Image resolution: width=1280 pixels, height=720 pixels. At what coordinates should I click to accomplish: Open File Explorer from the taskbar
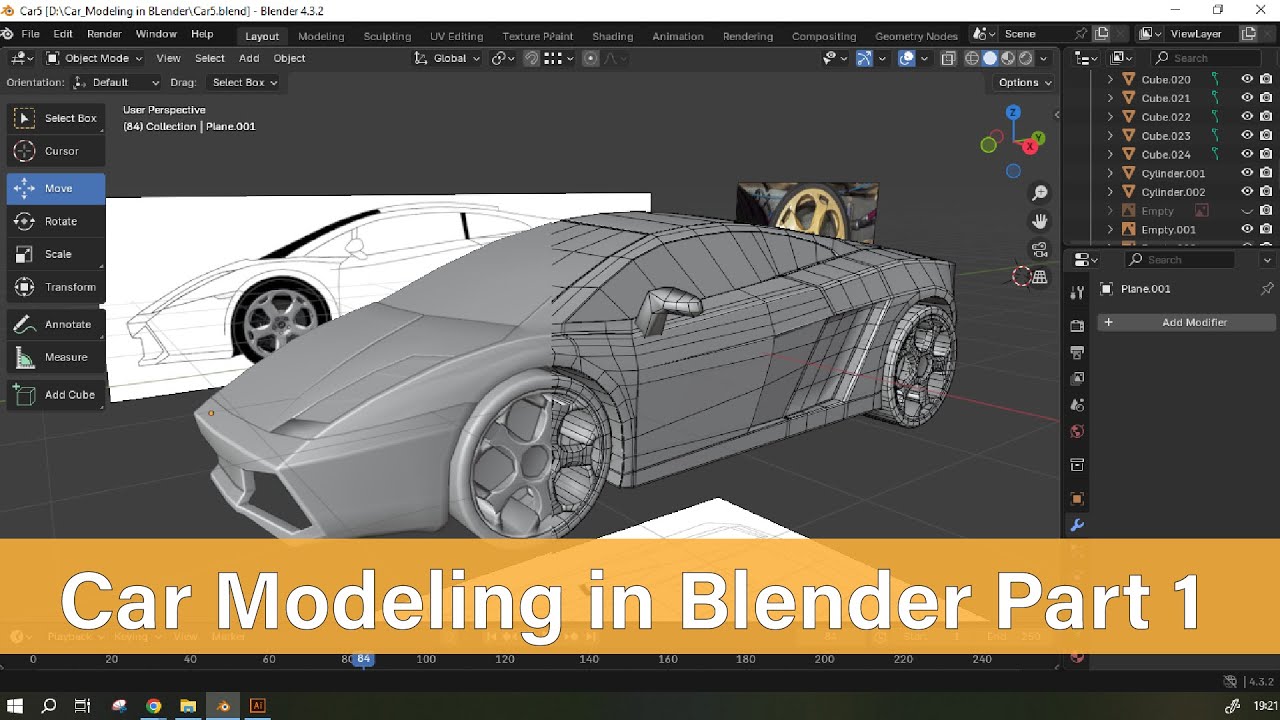[x=188, y=706]
